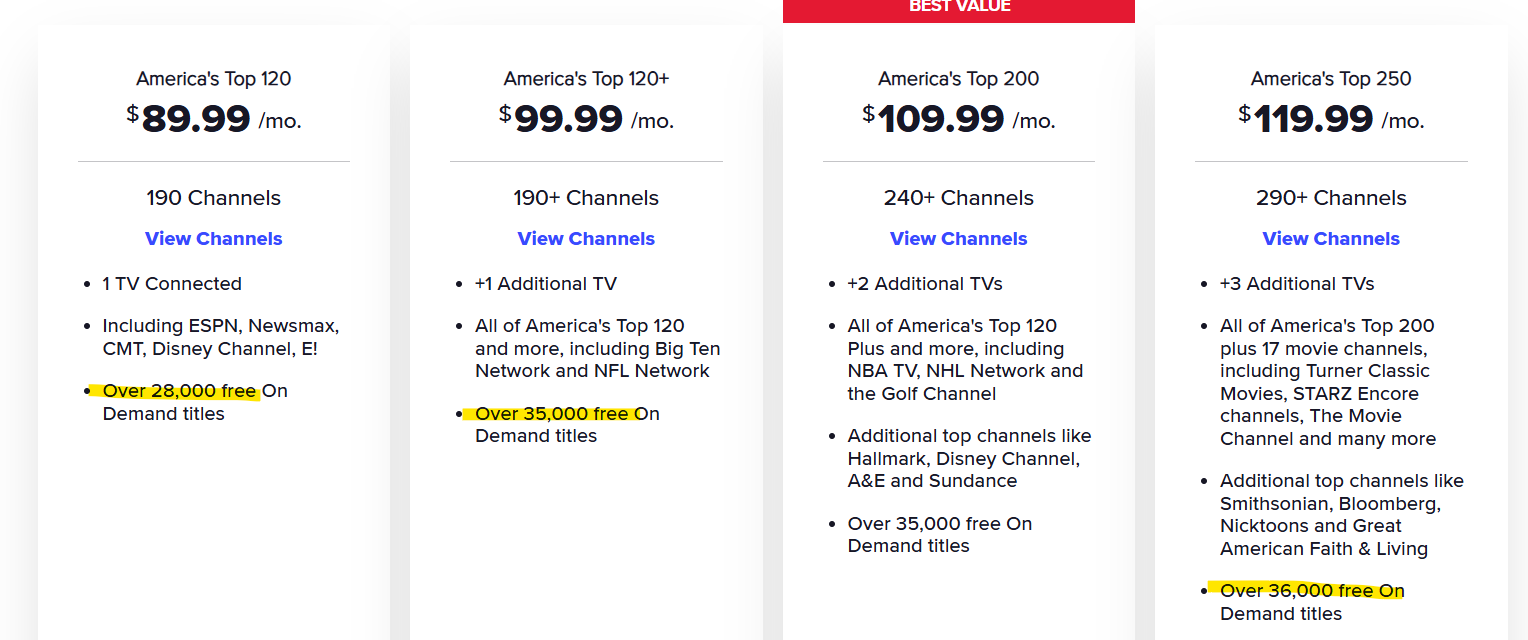Click the highlighted Over 28,000 free text

pyautogui.click(x=179, y=391)
